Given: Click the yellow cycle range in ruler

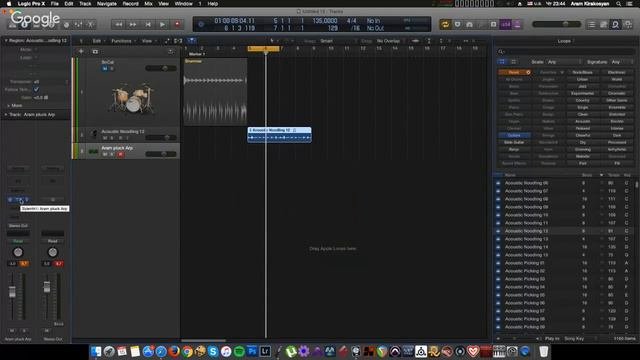Looking at the screenshot, I should [x=264, y=49].
